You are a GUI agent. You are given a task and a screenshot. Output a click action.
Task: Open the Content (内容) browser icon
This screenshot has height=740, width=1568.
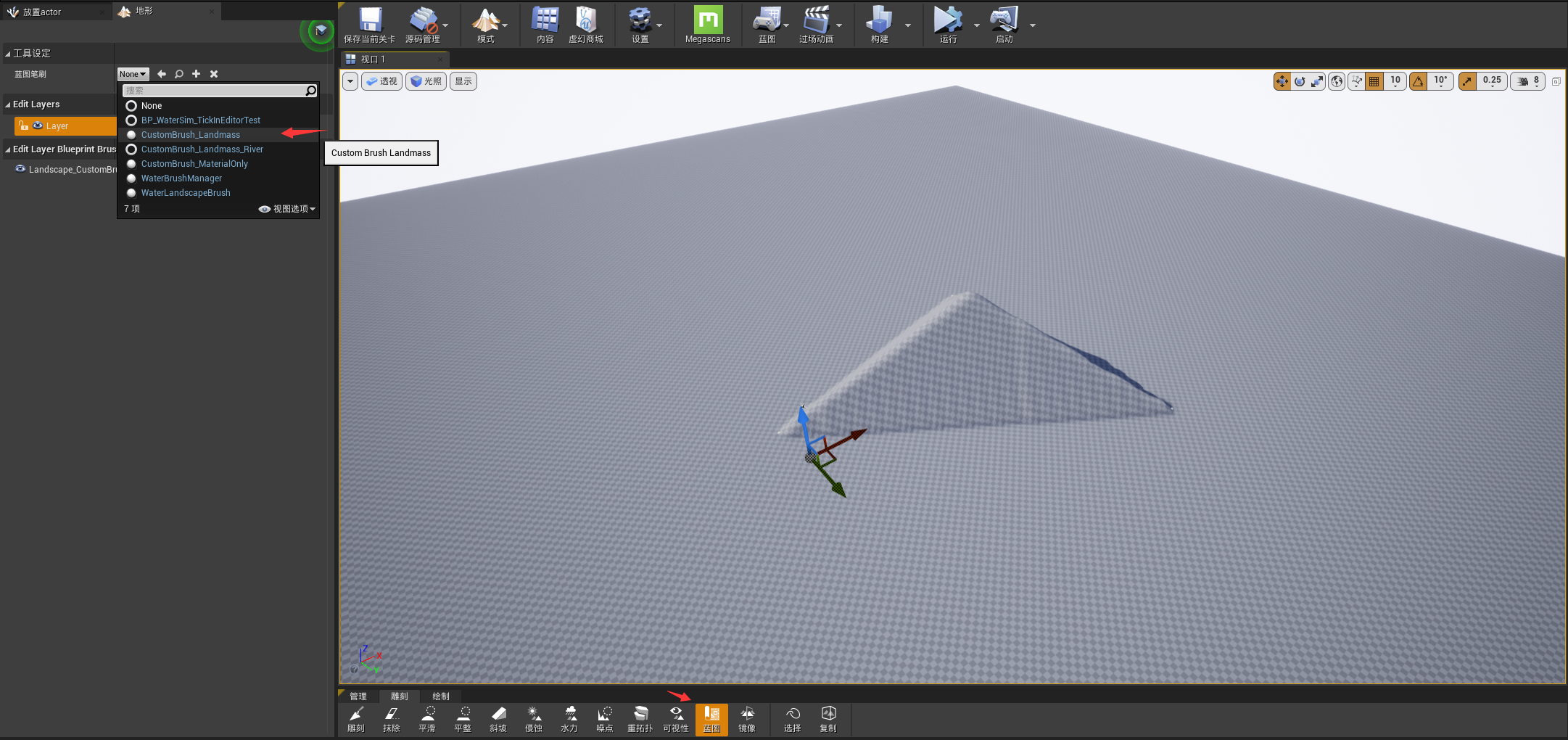[x=545, y=25]
